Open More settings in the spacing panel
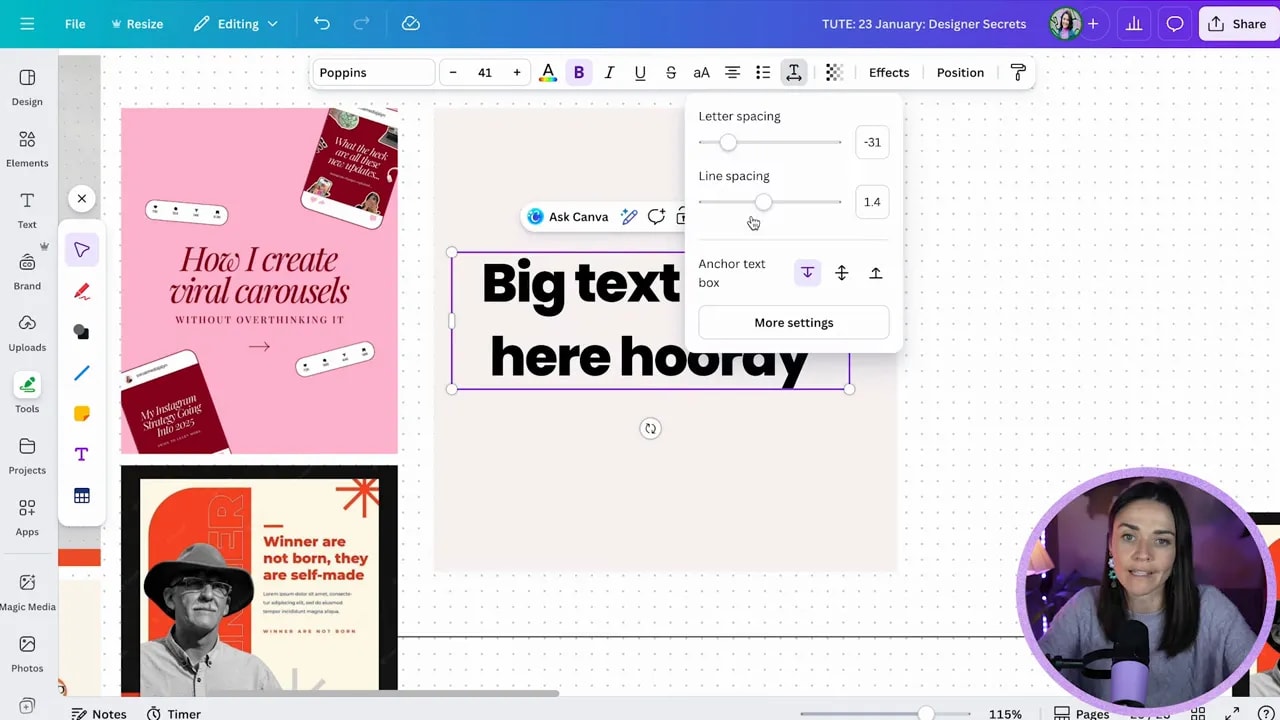 point(793,322)
